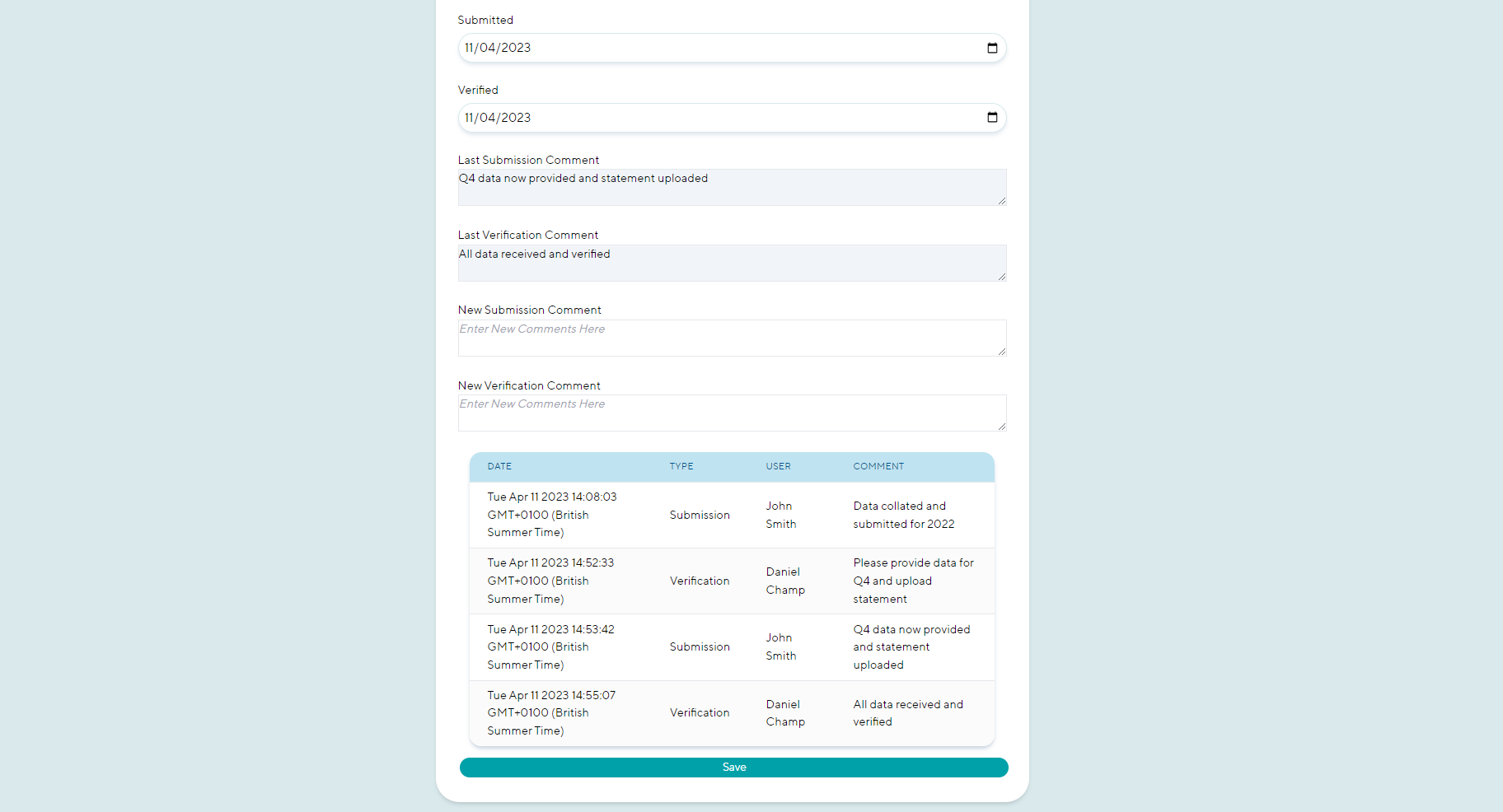The image size is (1503, 812).
Task: Select the COMMENT column header
Action: (878, 466)
